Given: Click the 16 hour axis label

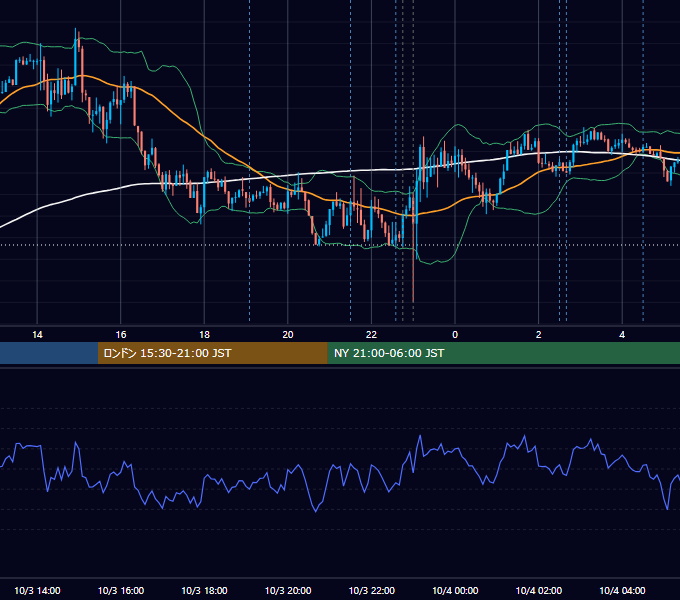Looking at the screenshot, I should pos(121,335).
